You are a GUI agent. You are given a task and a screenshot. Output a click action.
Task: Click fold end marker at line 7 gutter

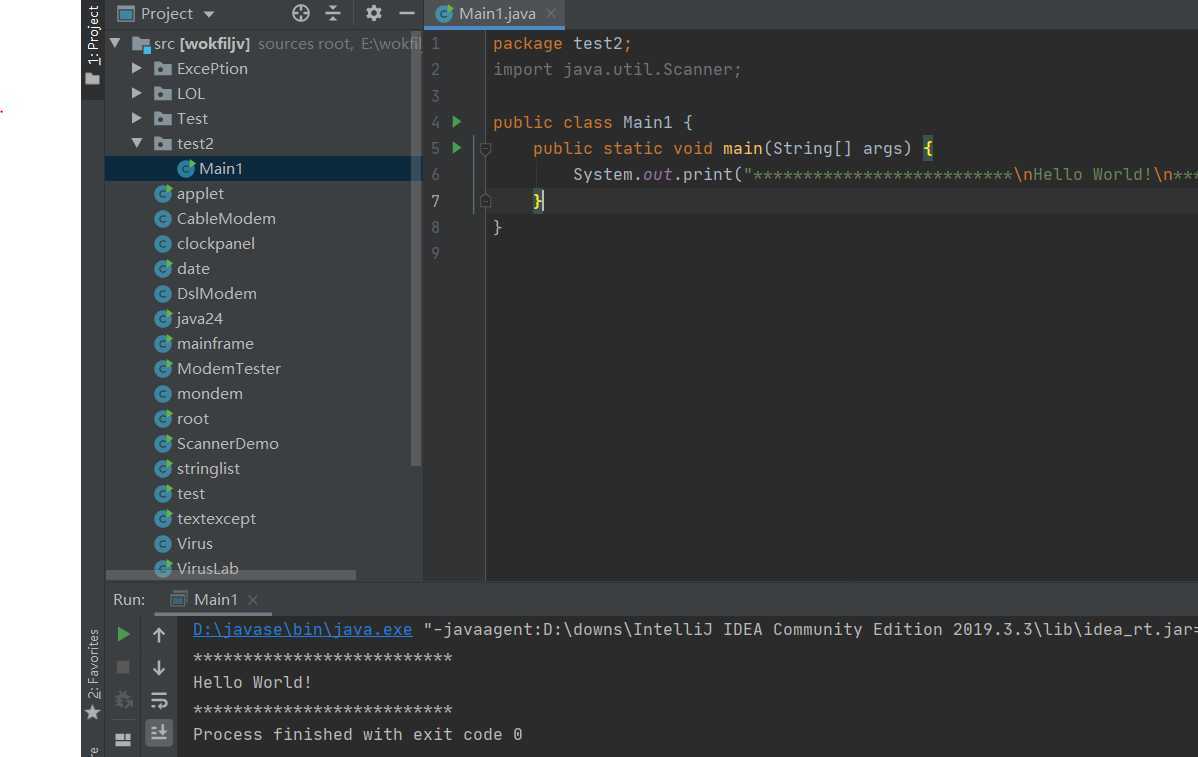tap(484, 201)
